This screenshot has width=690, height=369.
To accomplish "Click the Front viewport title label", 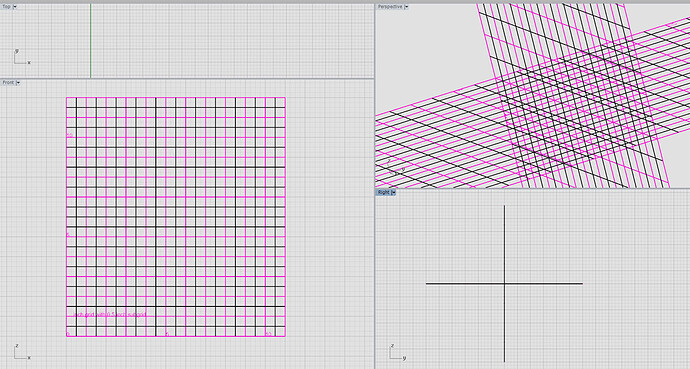I will 8,83.
